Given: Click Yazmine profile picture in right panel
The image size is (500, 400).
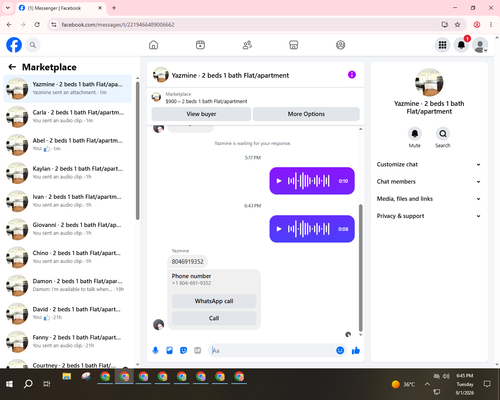Looking at the screenshot, I should [429, 82].
